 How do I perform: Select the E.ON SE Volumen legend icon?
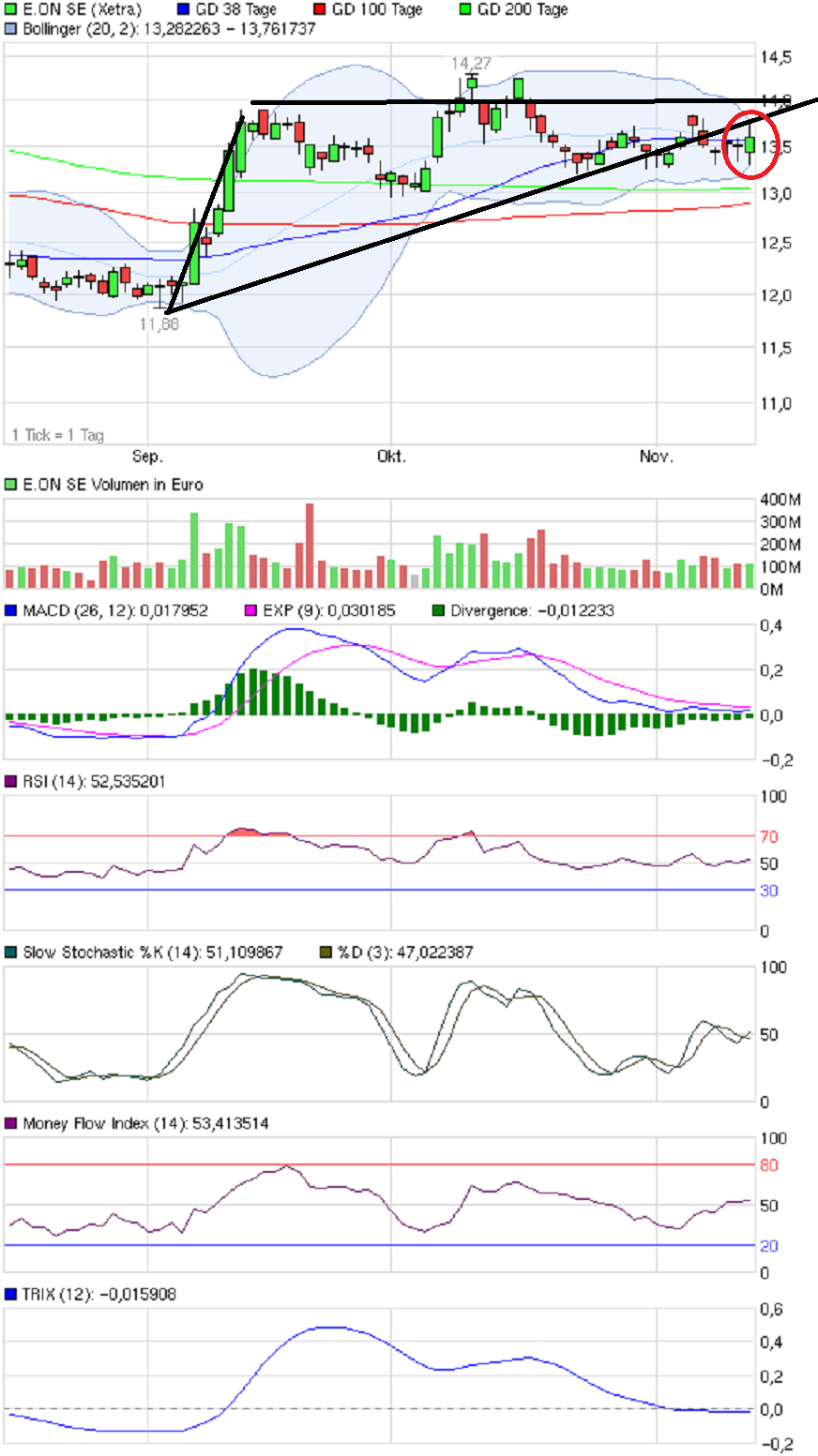coord(10,485)
